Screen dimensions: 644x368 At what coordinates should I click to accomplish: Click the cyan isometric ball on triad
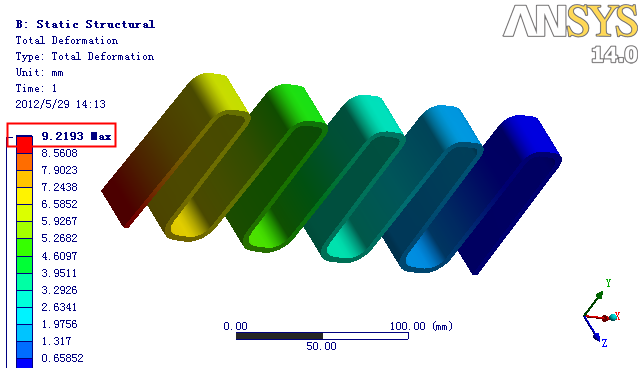(613, 317)
